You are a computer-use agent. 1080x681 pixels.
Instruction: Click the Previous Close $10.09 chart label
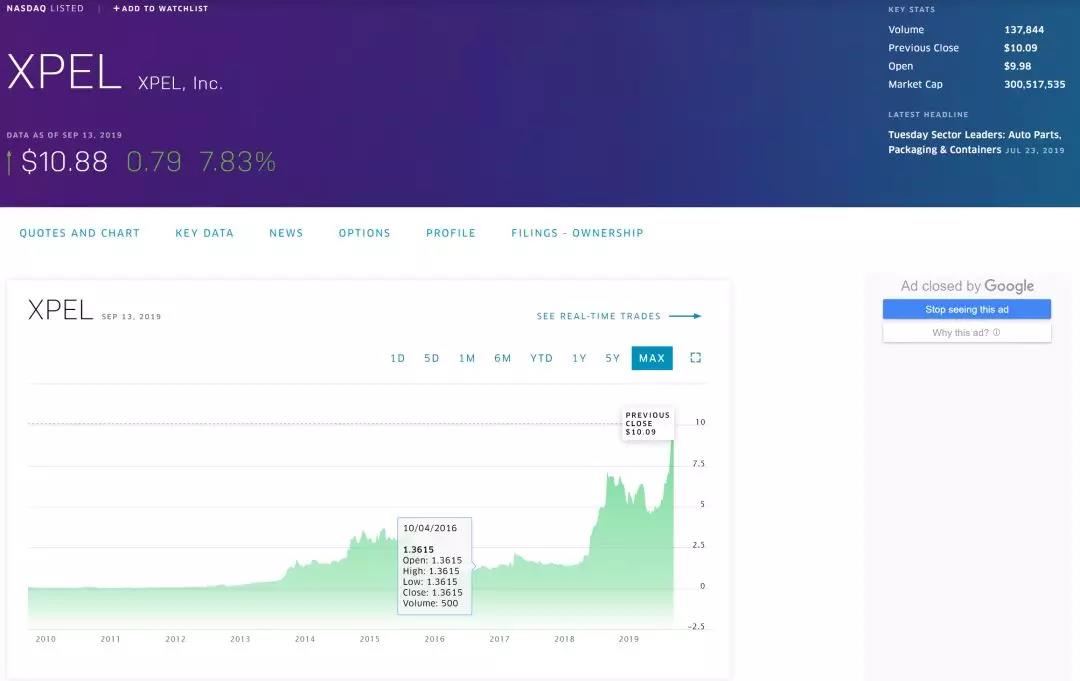pyautogui.click(x=647, y=423)
